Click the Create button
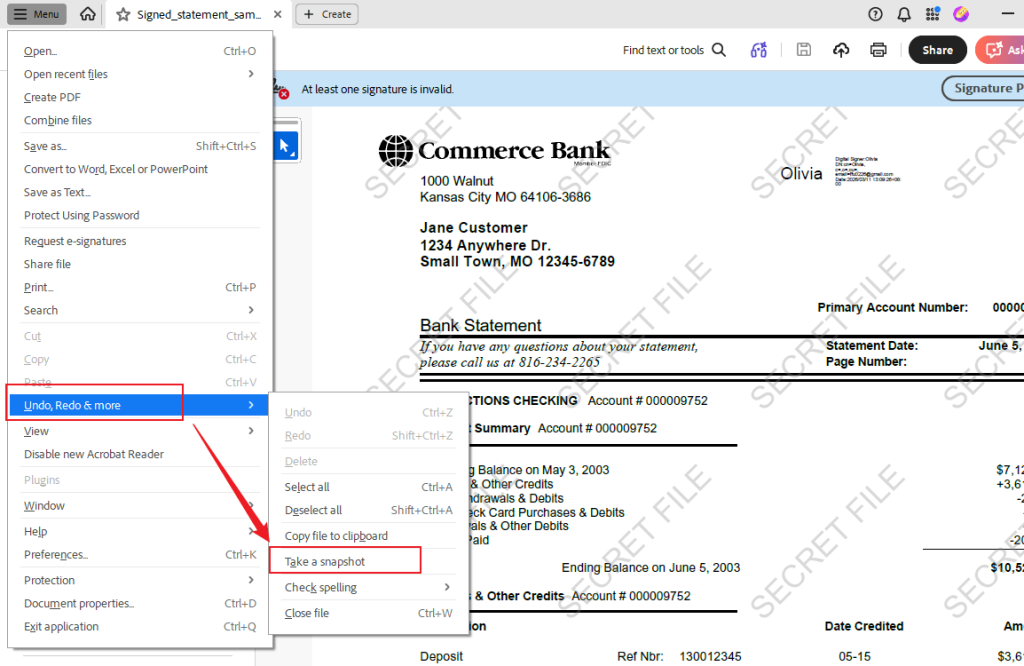1024x666 pixels. (328, 14)
